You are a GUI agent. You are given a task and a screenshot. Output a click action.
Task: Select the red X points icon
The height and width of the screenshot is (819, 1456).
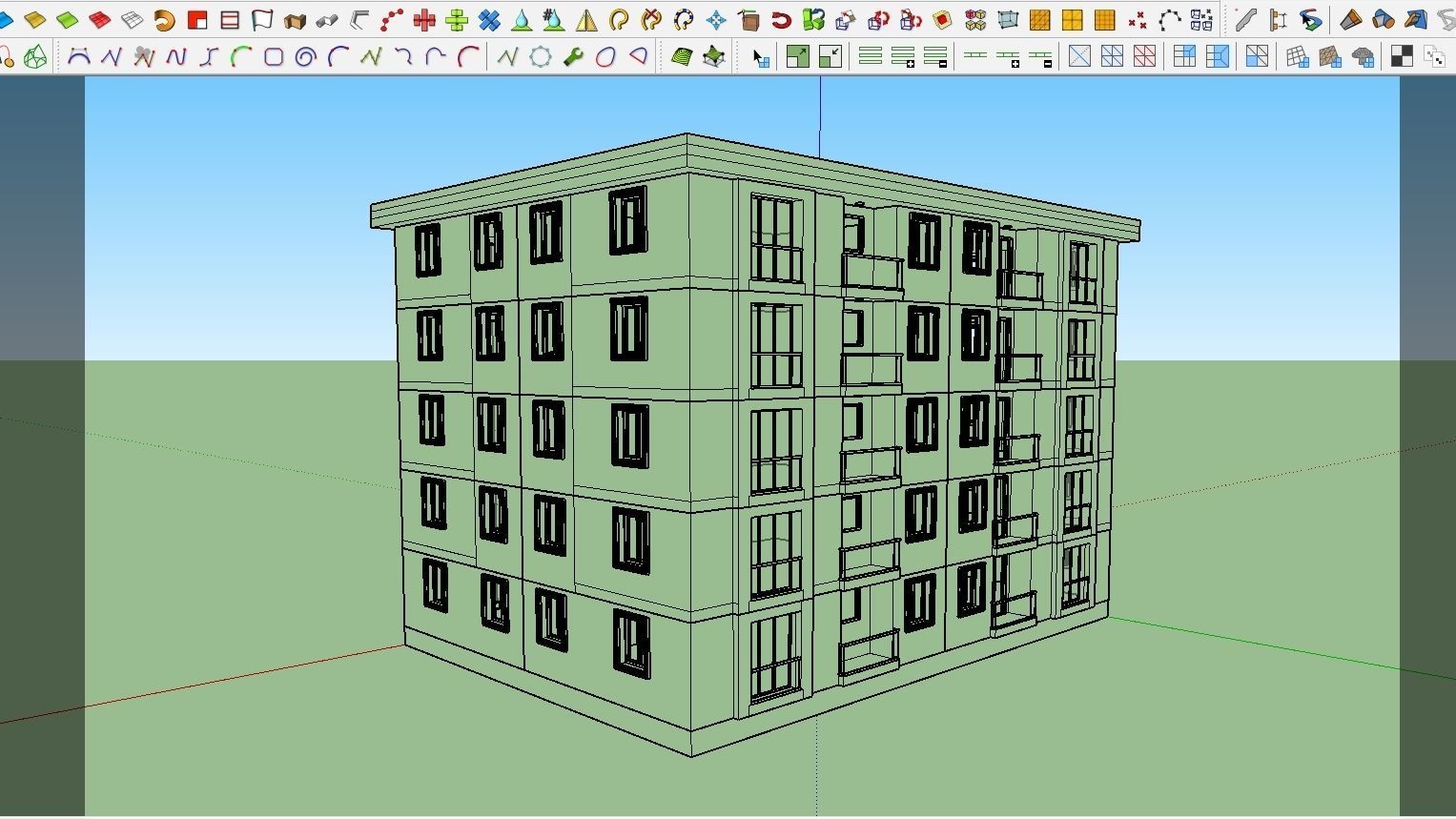click(x=1138, y=20)
